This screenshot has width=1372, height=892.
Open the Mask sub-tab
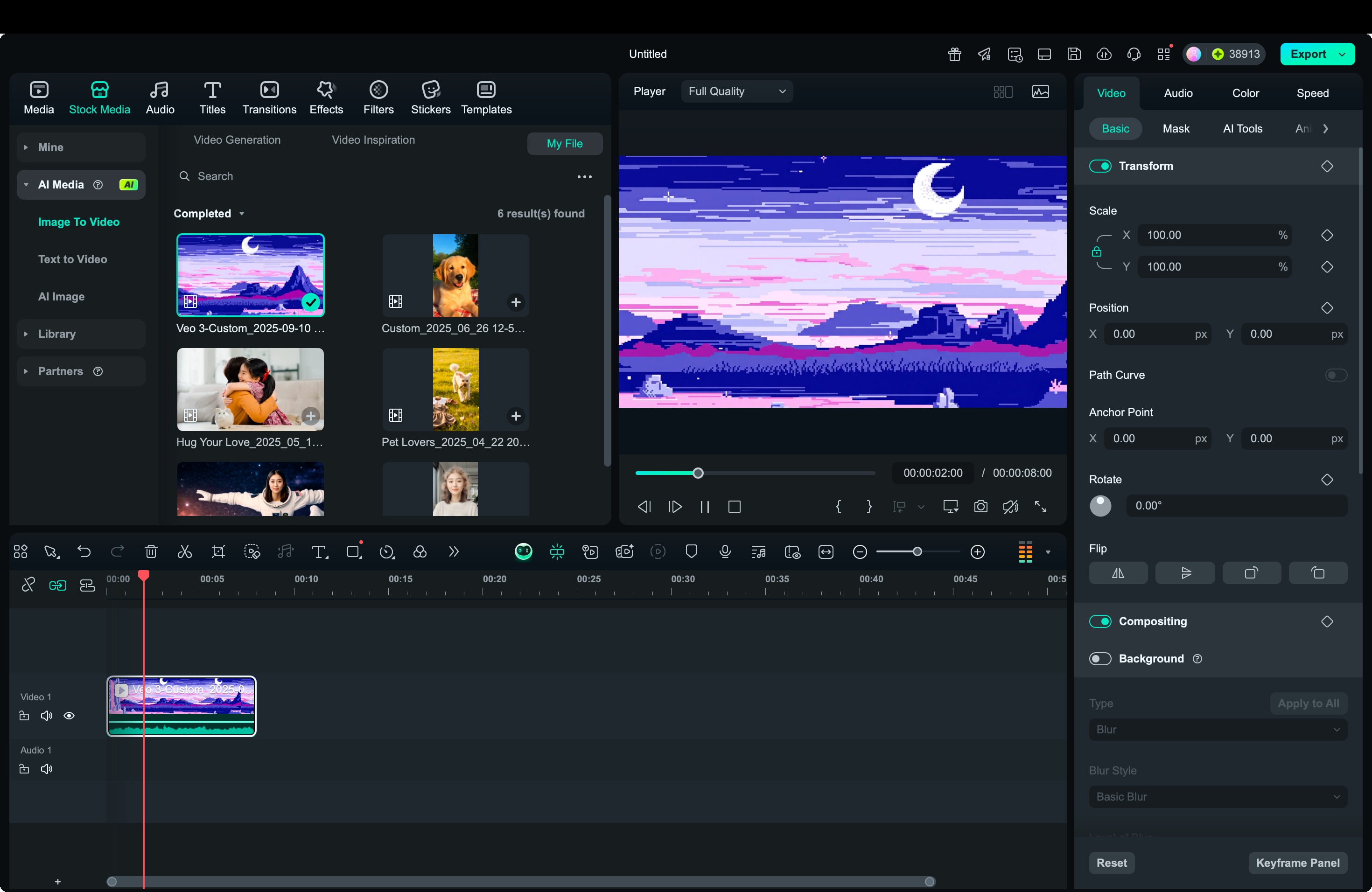coord(1176,129)
